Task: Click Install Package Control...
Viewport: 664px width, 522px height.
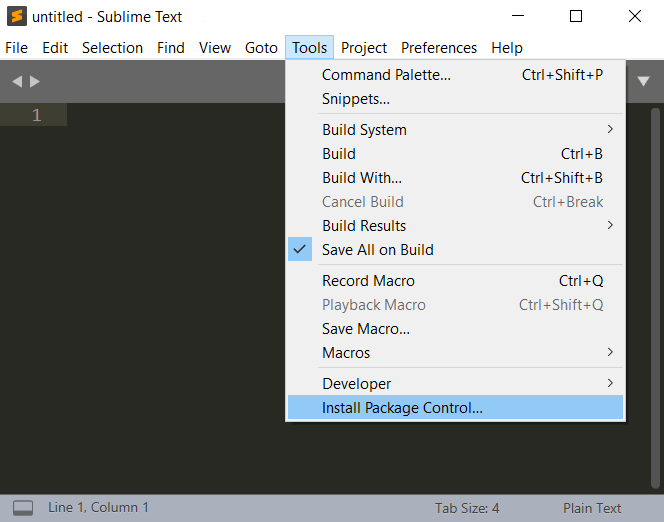Action: point(455,408)
